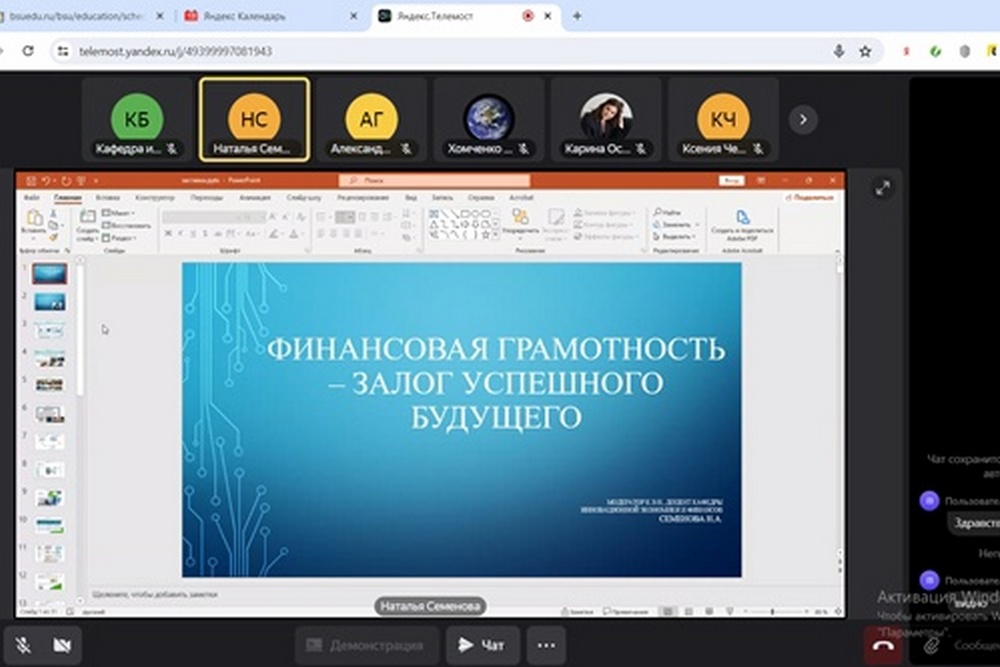
Task: Click the attach file paperclip in chat
Action: coord(931,646)
